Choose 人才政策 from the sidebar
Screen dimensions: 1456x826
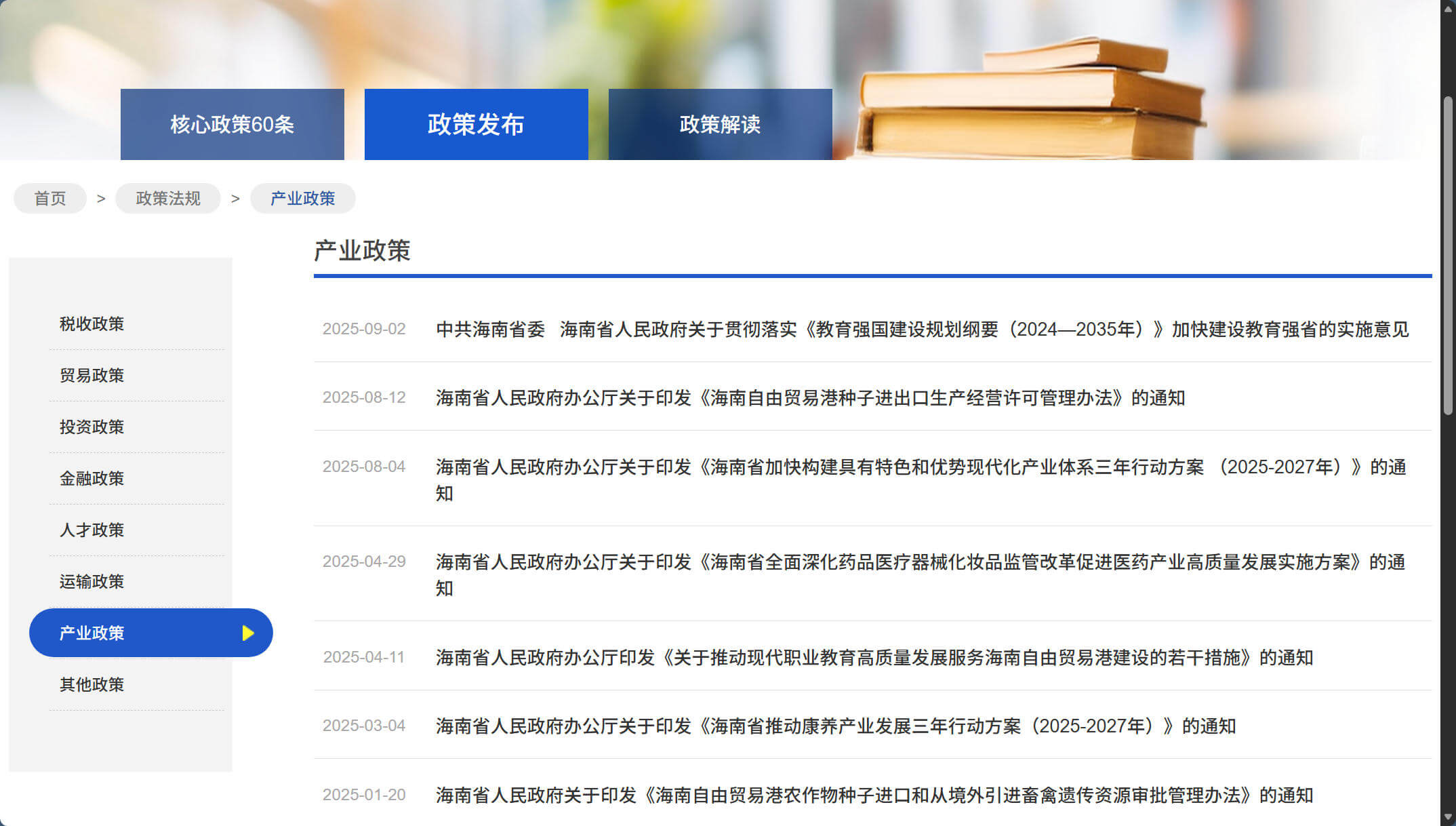click(x=92, y=530)
